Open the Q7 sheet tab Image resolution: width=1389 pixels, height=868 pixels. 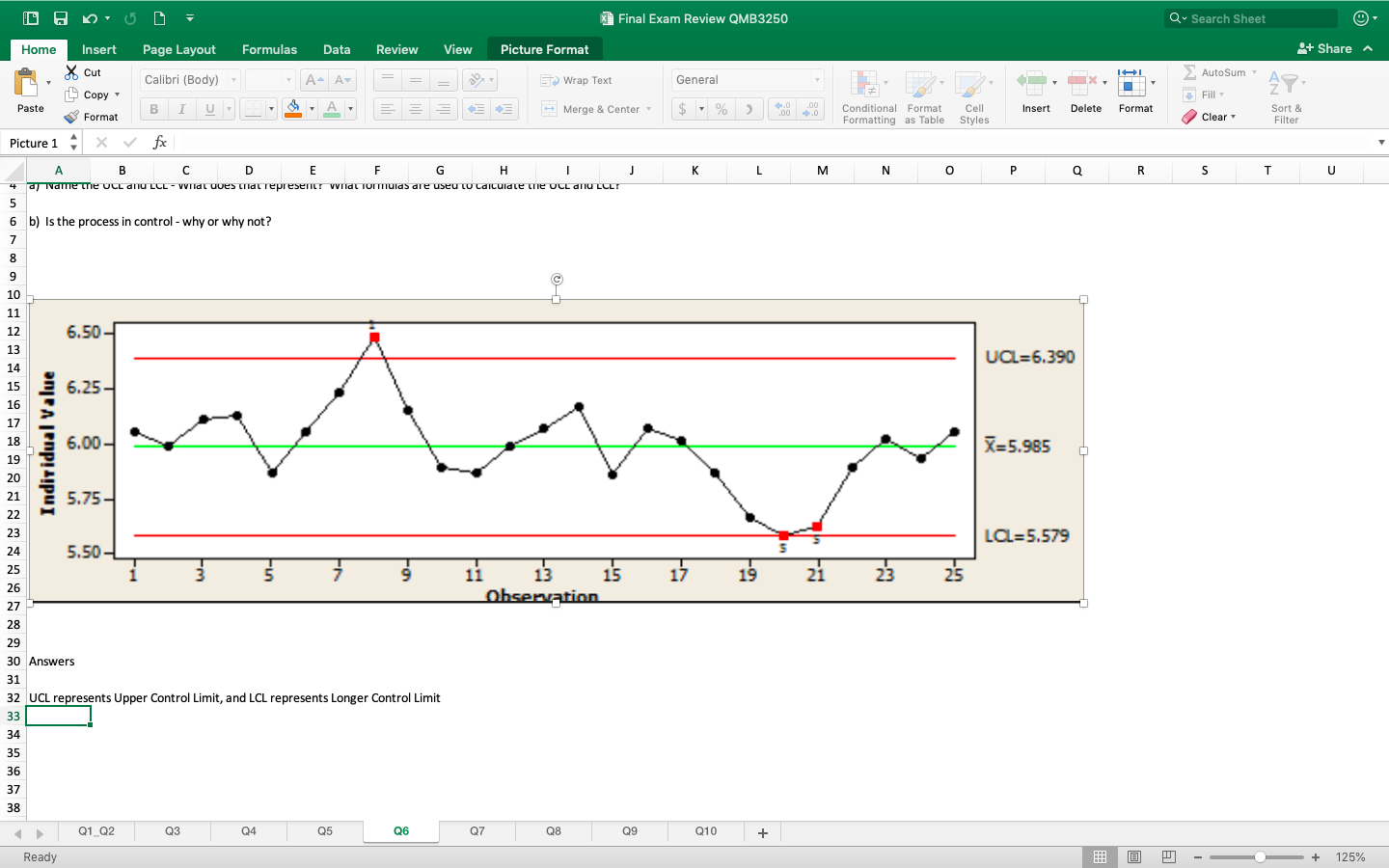click(477, 831)
